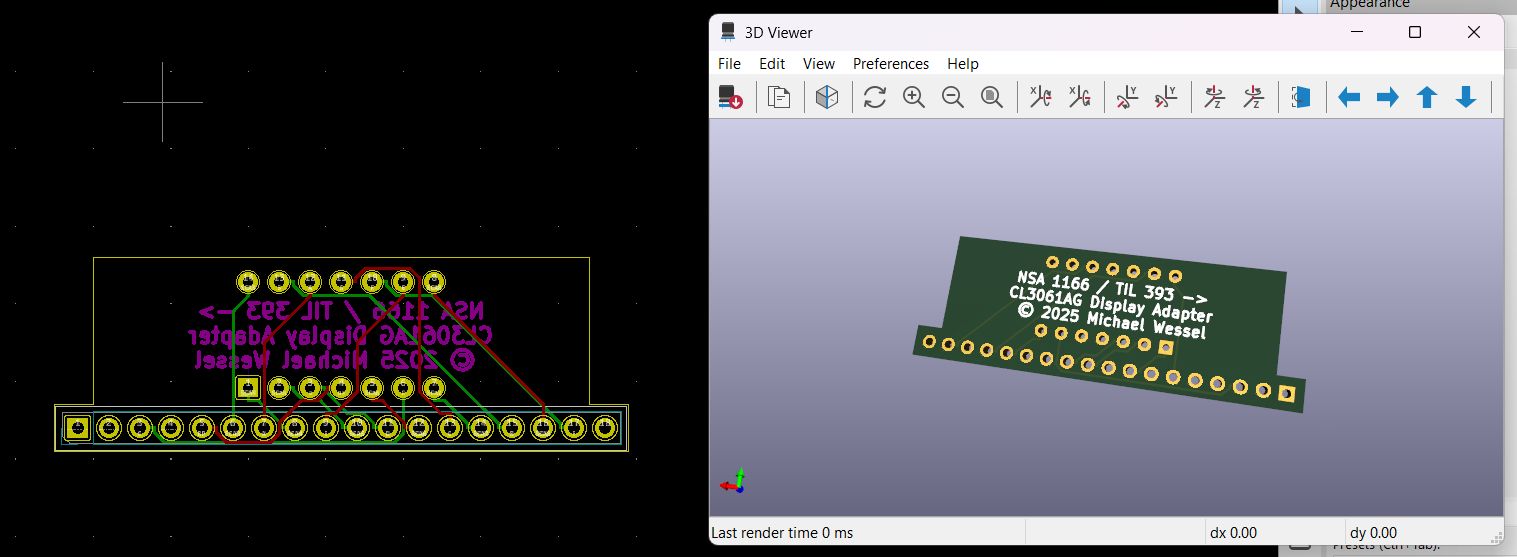Pan the board down with arrow
This screenshot has height=557, width=1517.
tap(1466, 97)
